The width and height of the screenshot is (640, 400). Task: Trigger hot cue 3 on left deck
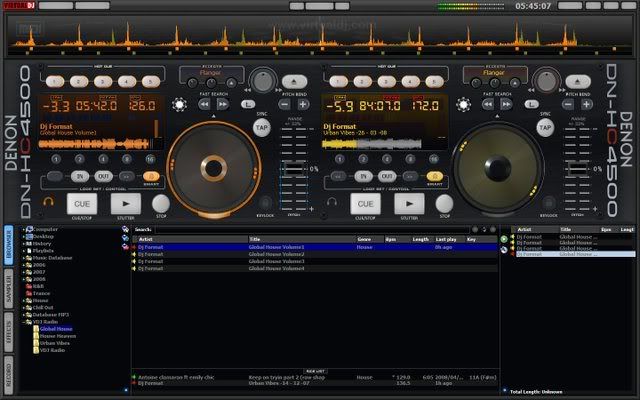103,82
